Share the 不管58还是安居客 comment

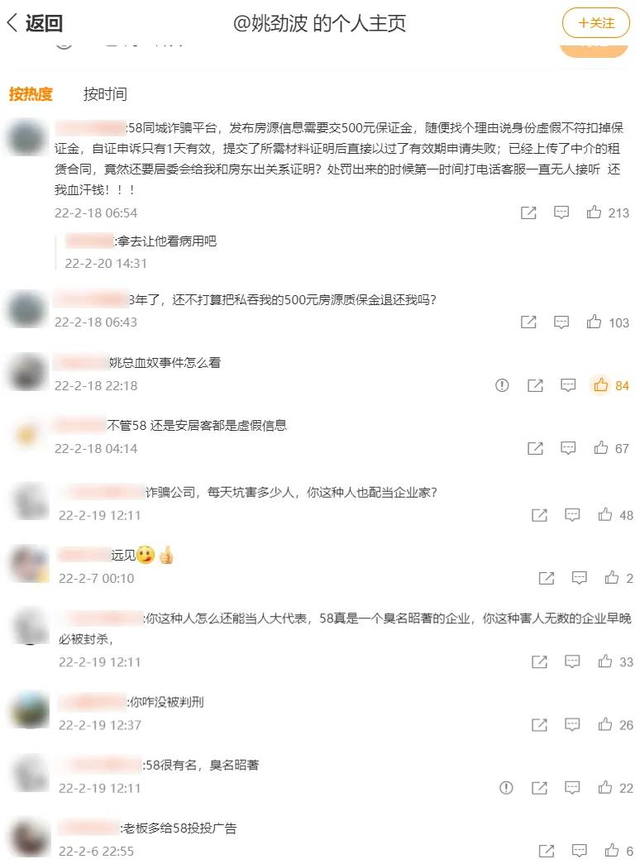(535, 449)
